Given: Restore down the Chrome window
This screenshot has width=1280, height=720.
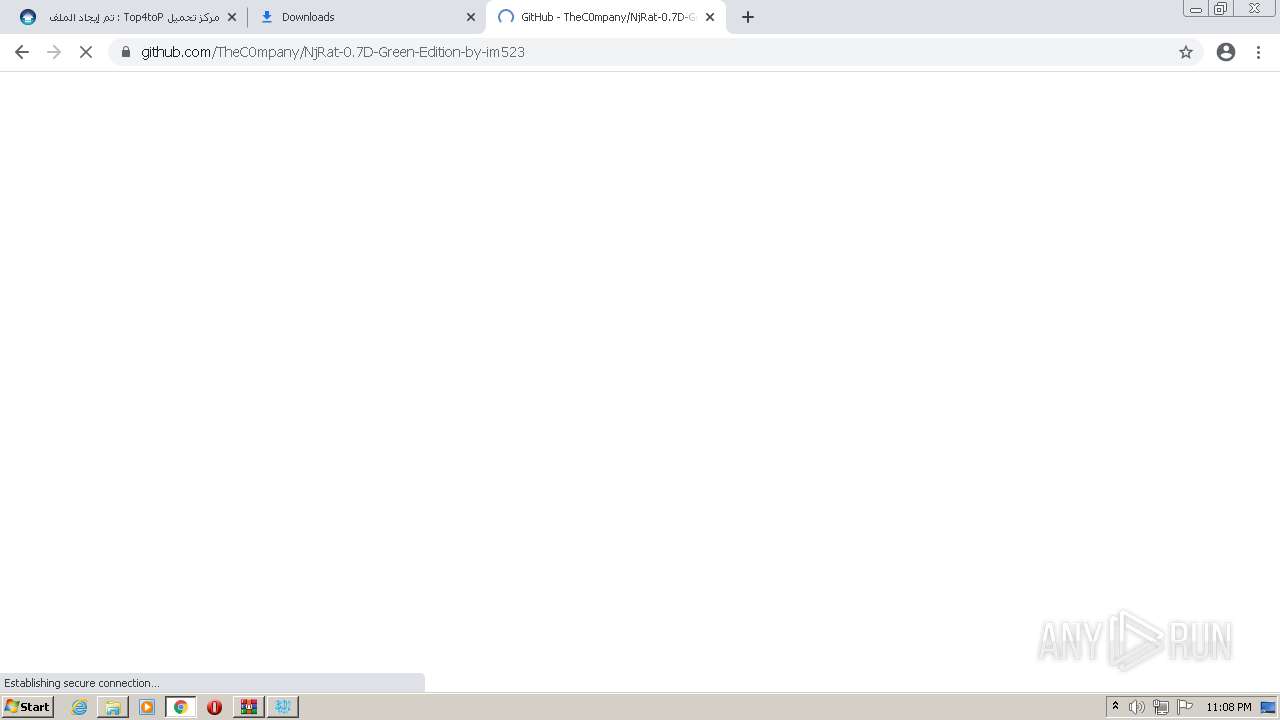Looking at the screenshot, I should (x=1221, y=8).
